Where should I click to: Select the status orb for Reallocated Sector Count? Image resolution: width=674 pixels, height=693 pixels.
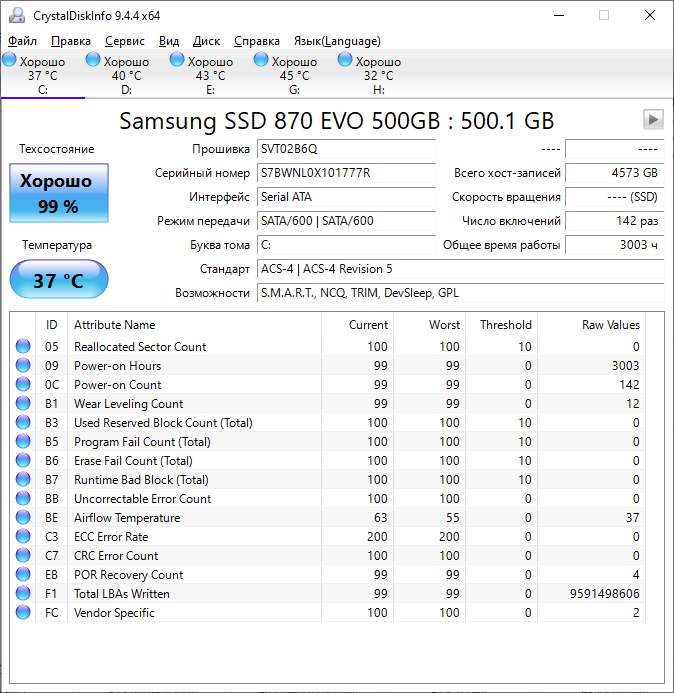[x=23, y=346]
